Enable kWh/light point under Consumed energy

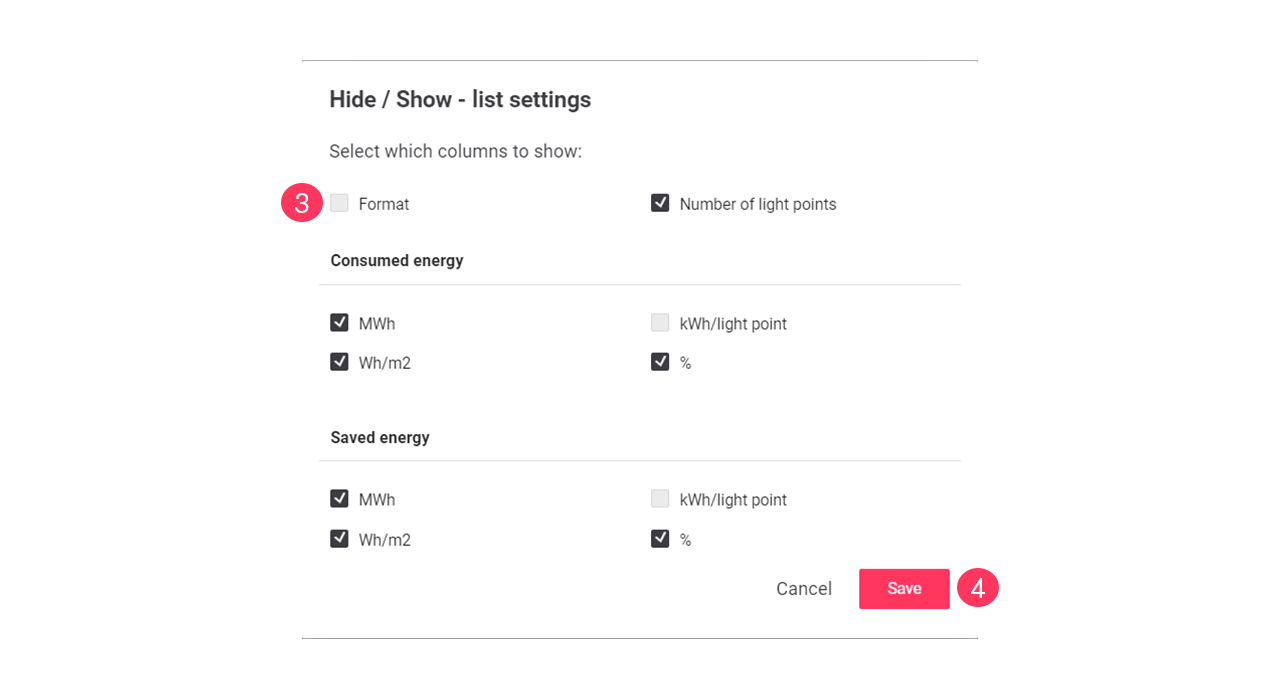(660, 322)
